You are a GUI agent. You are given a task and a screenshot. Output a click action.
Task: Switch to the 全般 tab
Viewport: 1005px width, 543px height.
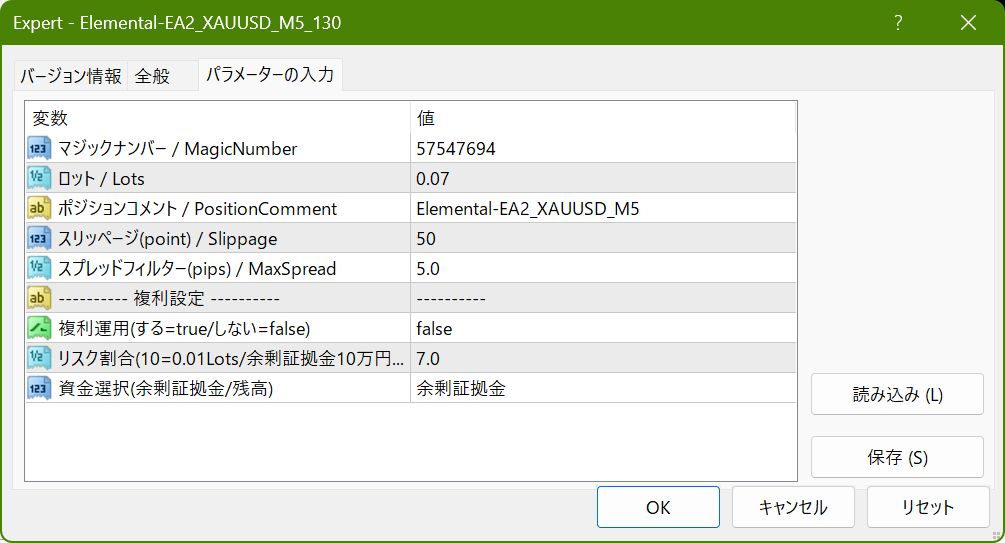click(x=152, y=76)
